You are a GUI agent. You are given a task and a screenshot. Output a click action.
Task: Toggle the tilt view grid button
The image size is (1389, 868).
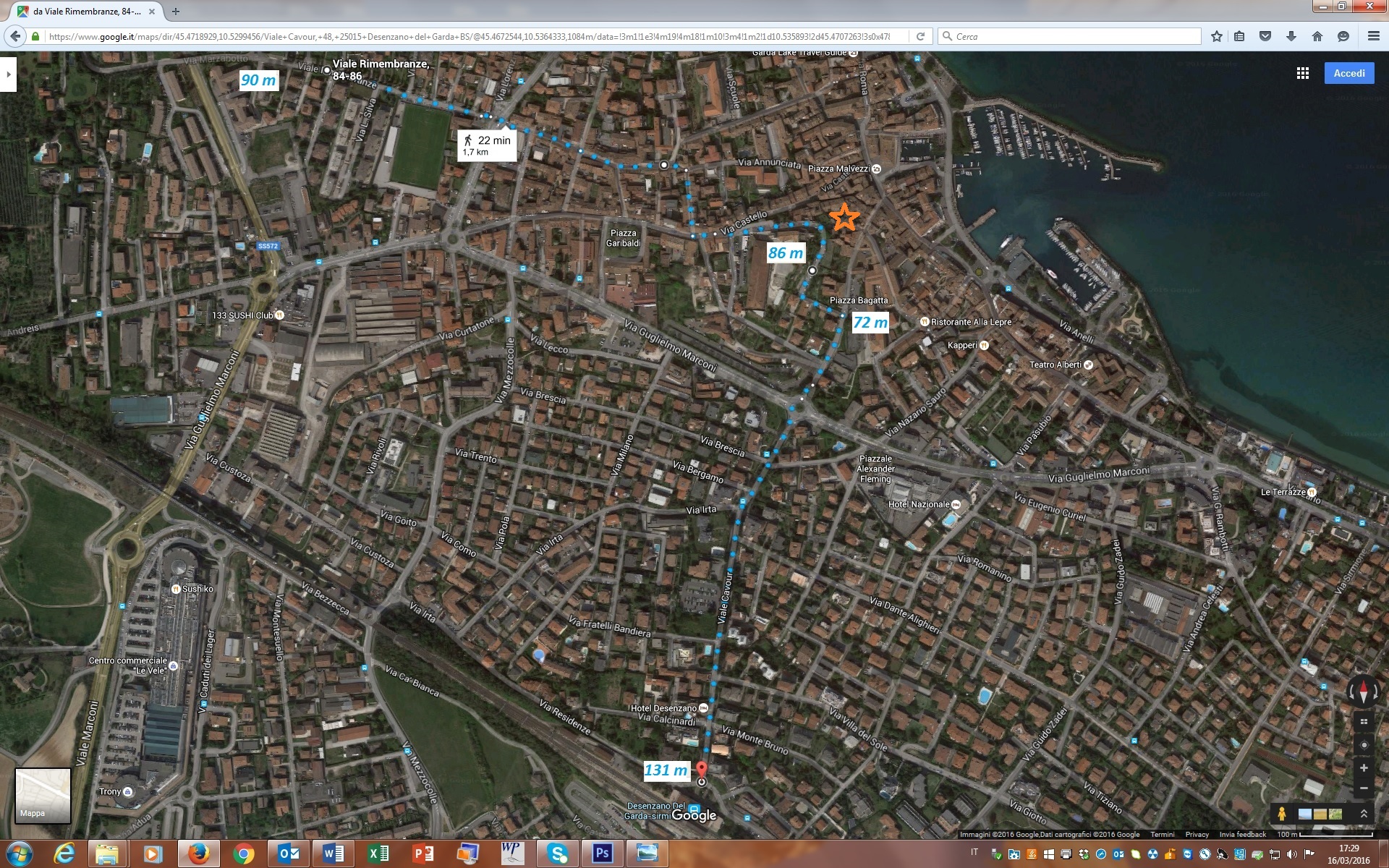1364,721
